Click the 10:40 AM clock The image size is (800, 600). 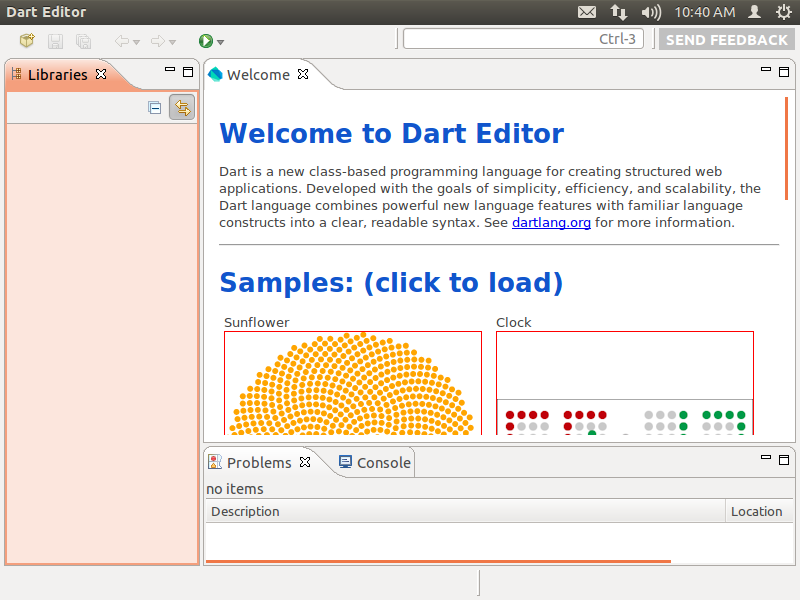[705, 12]
